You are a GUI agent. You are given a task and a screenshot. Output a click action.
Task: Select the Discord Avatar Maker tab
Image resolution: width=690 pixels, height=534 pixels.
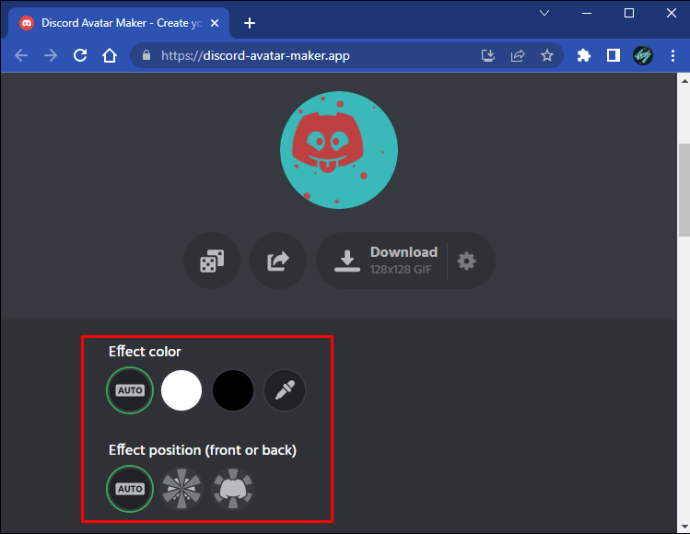pyautogui.click(x=119, y=23)
